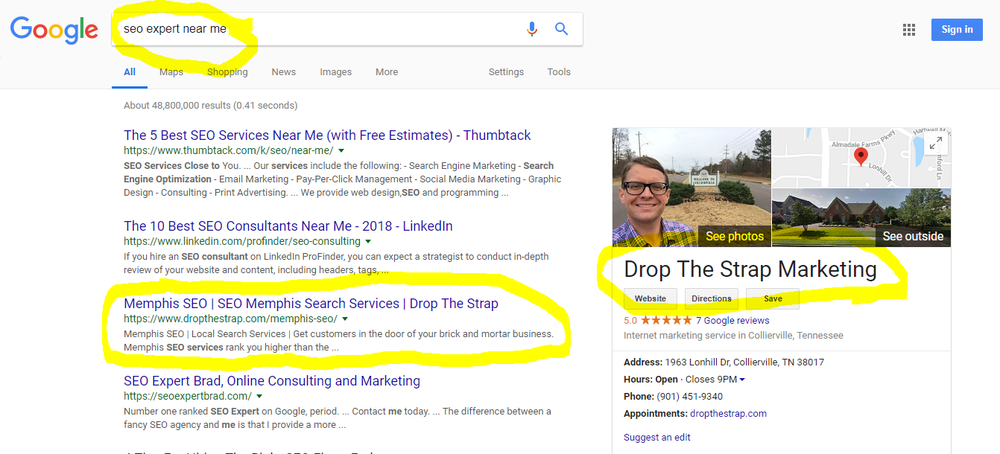Click the Sign in button
Viewport: 1000px width, 454px height.
point(957,29)
